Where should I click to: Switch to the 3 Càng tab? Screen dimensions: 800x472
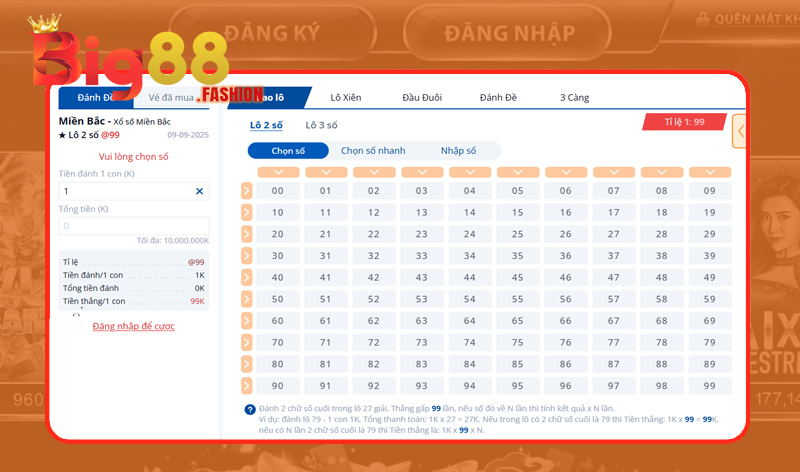click(x=574, y=98)
